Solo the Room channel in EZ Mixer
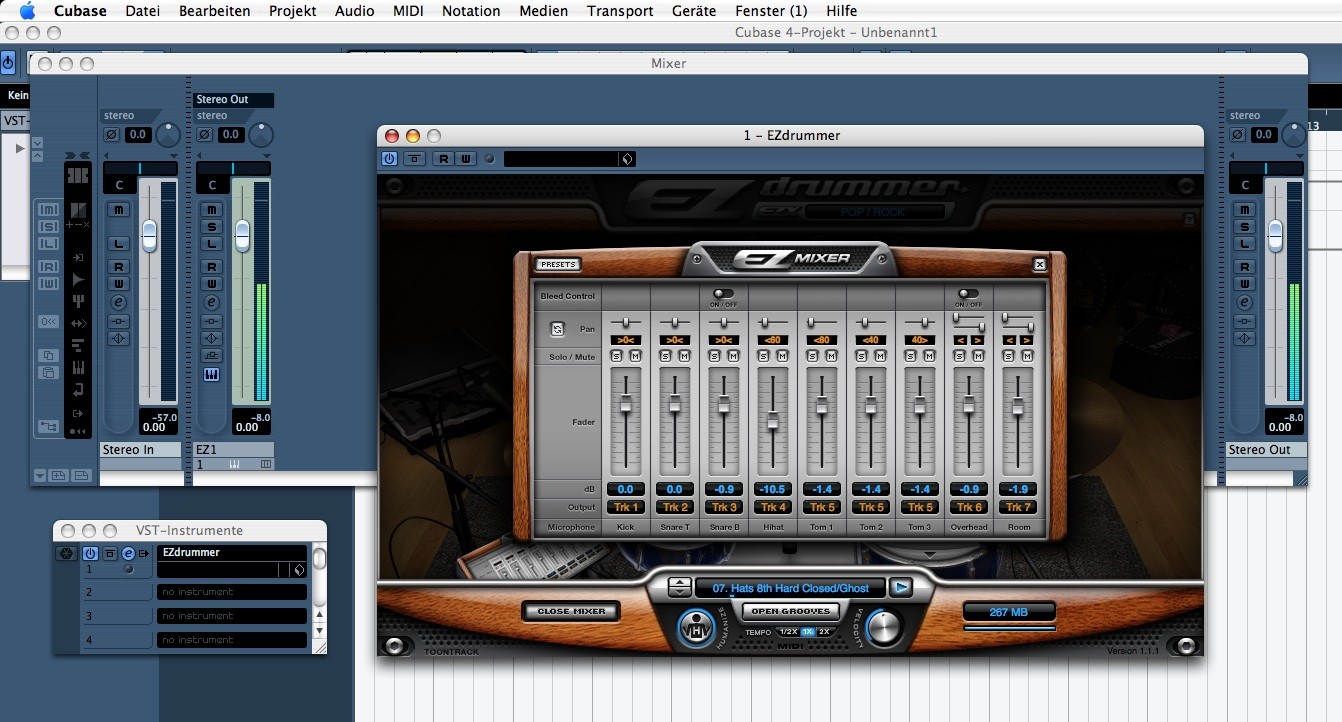The width and height of the screenshot is (1342, 722). (1010, 356)
